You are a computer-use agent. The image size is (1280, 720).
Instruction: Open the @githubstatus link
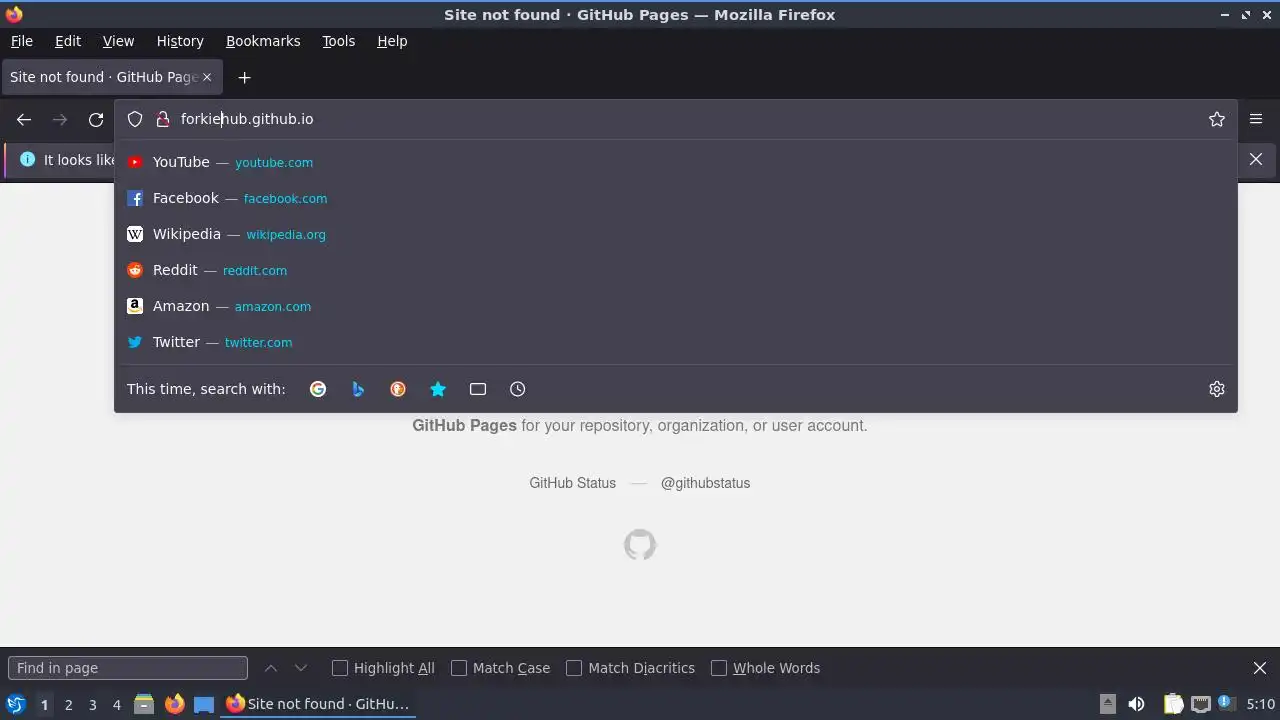click(x=705, y=483)
